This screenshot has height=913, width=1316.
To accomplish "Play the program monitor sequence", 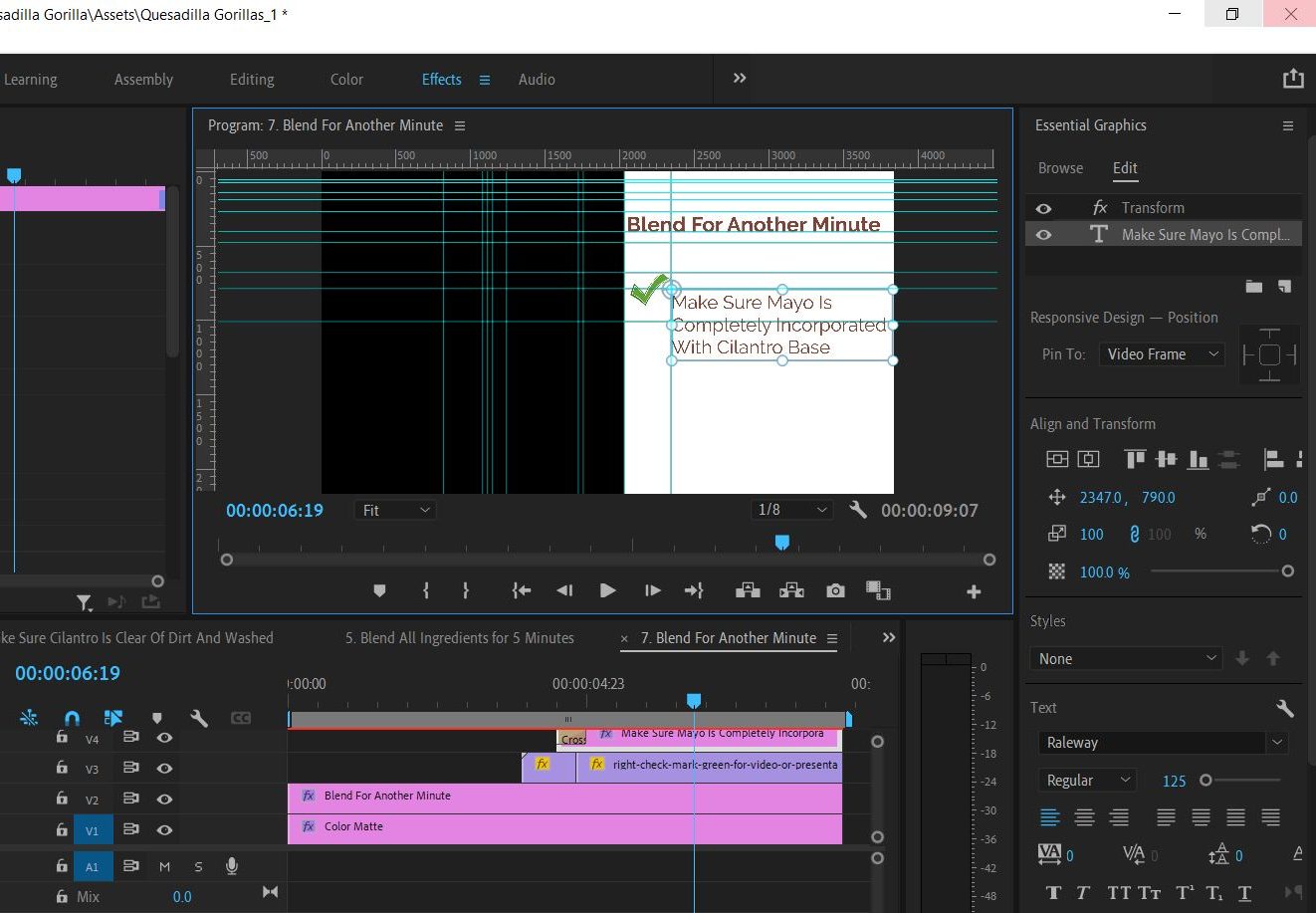I will [607, 590].
